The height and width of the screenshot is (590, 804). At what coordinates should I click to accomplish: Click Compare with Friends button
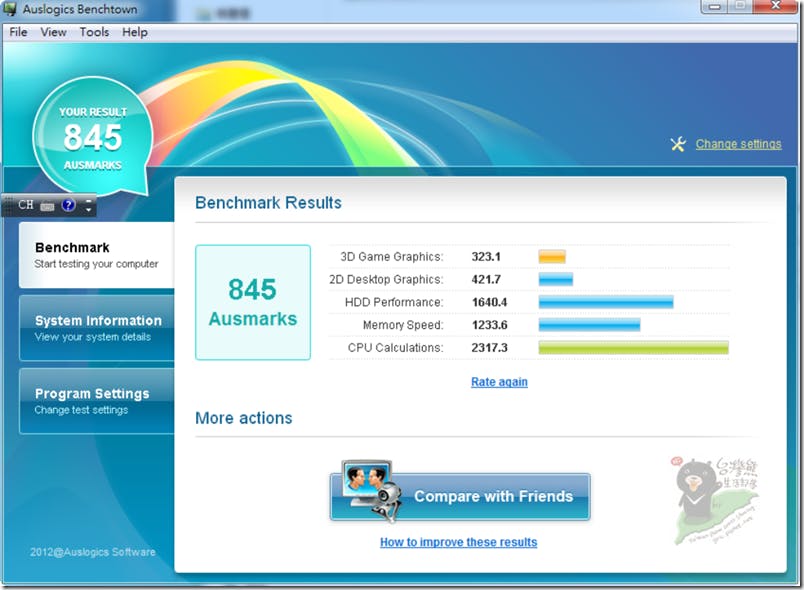point(460,496)
